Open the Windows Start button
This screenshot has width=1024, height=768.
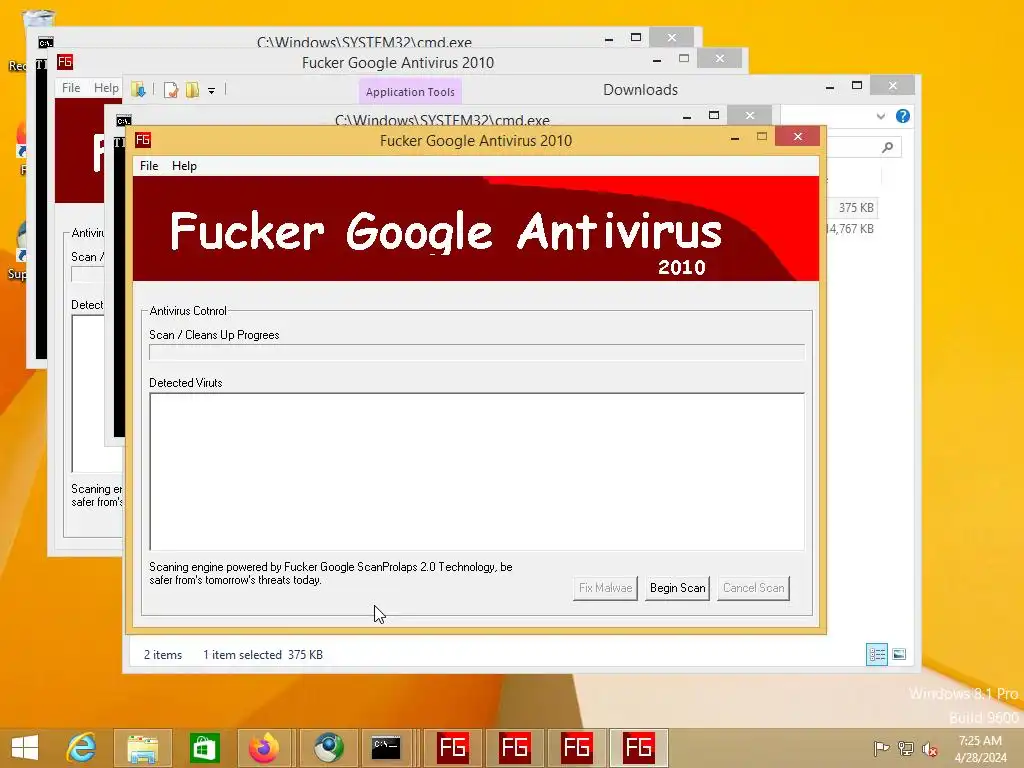click(25, 748)
